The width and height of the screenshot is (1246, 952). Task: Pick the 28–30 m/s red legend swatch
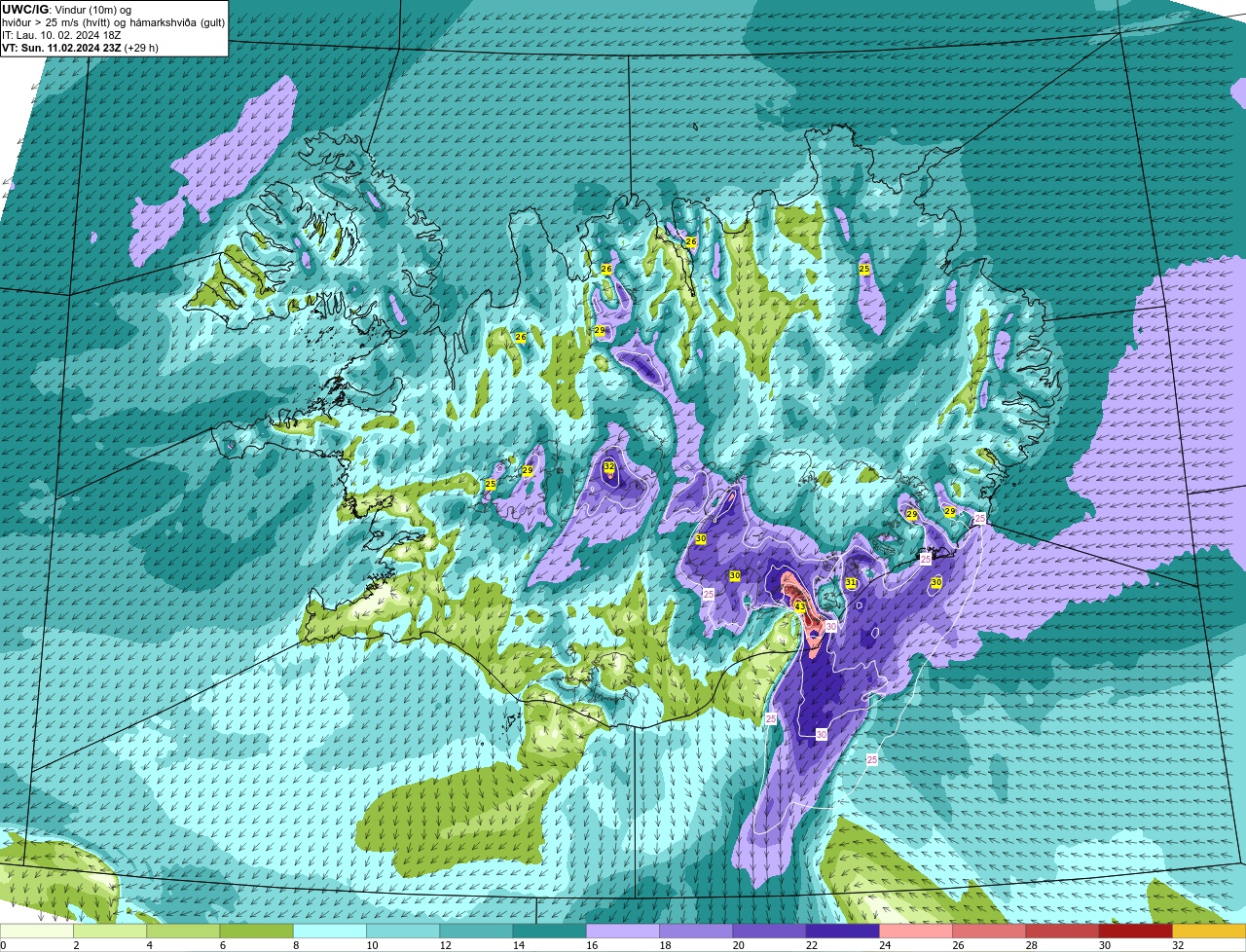tap(1062, 932)
